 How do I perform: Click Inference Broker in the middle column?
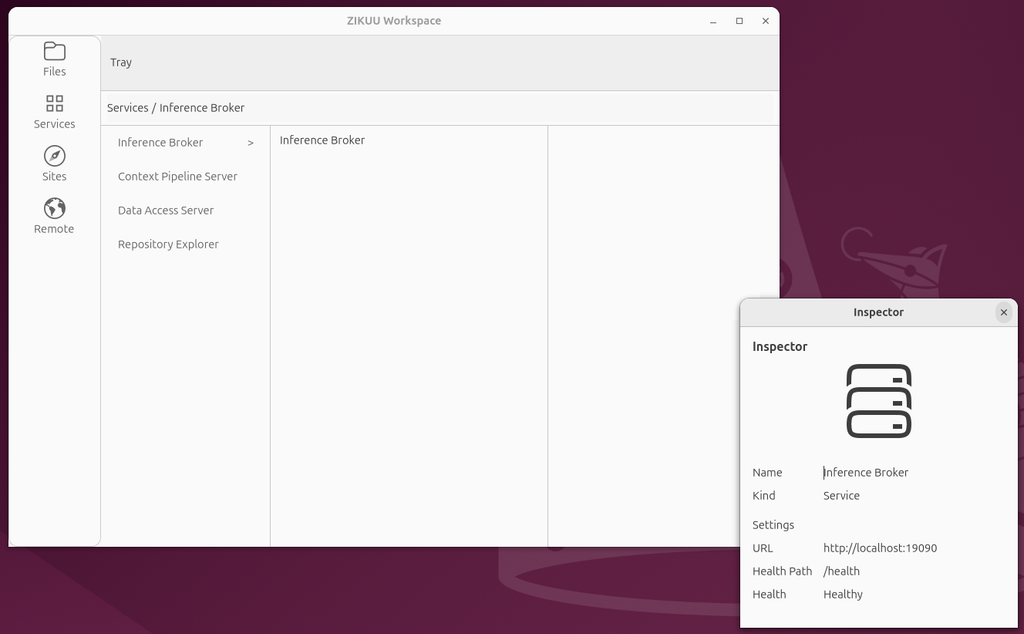coord(322,140)
